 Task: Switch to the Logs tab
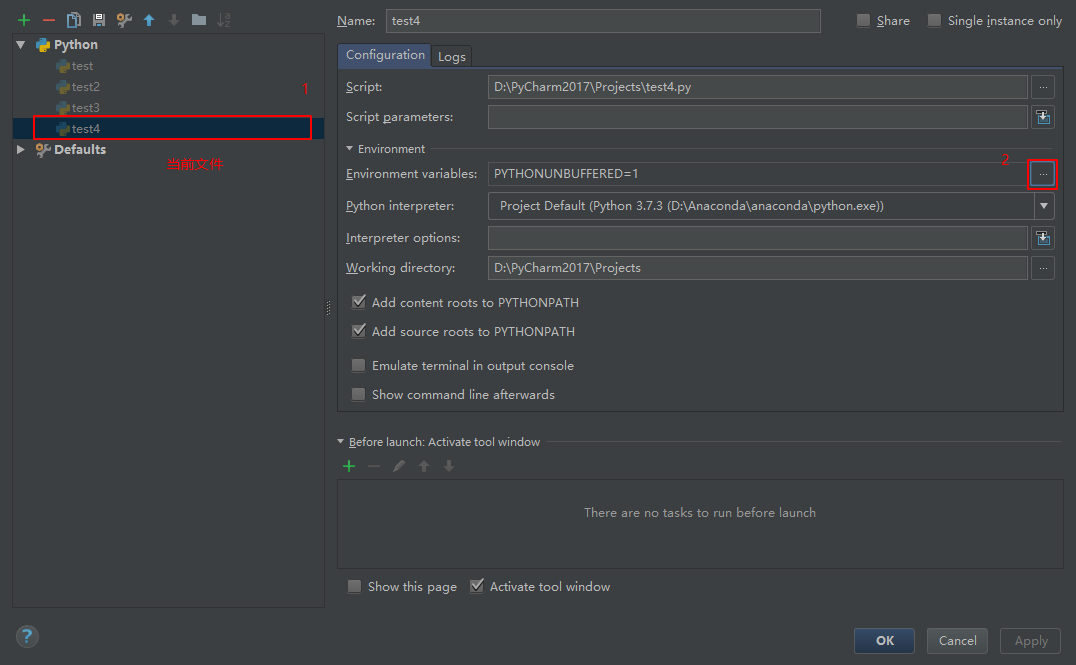coord(451,56)
